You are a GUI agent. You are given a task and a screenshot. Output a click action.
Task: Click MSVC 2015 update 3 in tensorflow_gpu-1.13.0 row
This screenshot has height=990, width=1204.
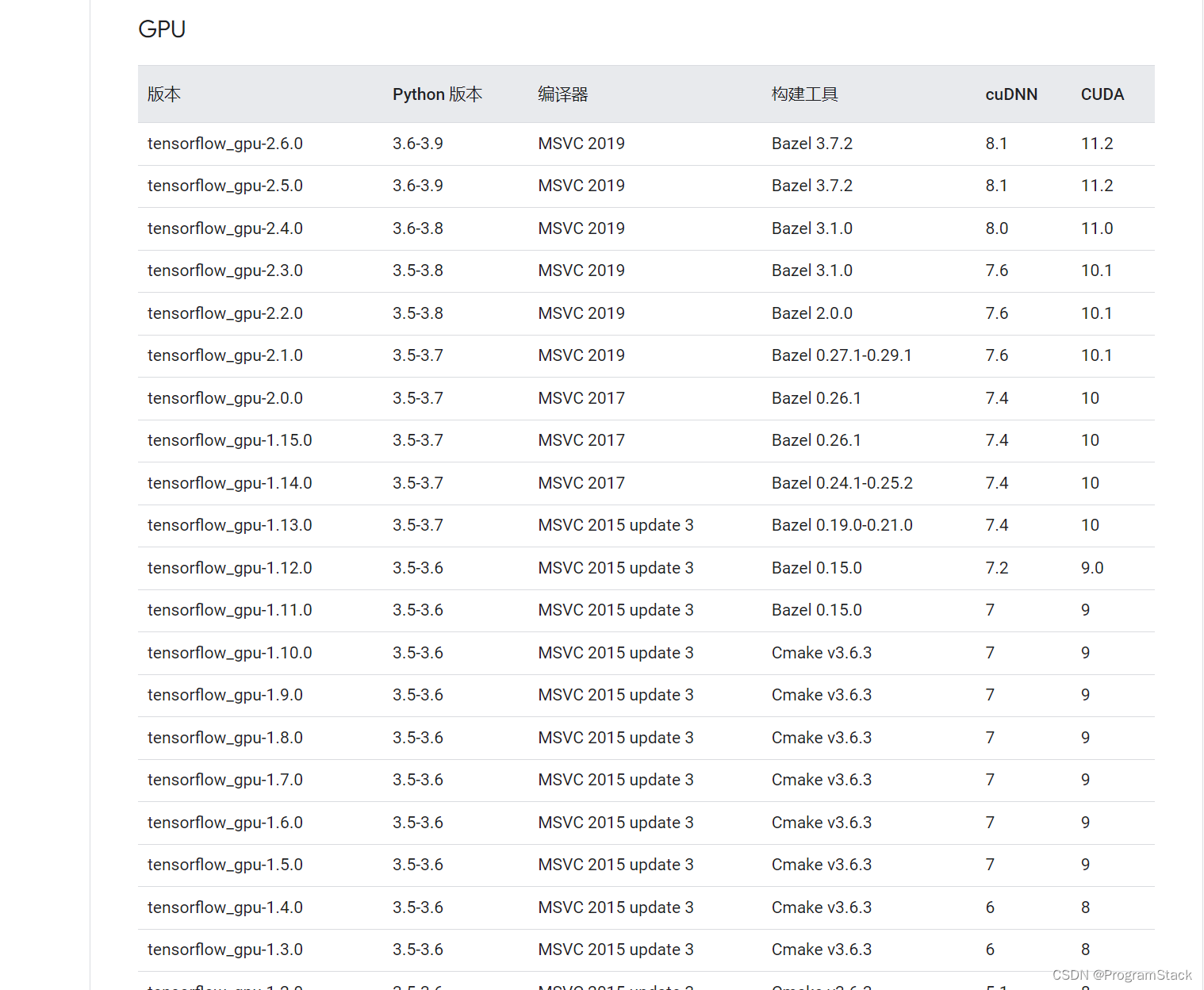tap(616, 525)
